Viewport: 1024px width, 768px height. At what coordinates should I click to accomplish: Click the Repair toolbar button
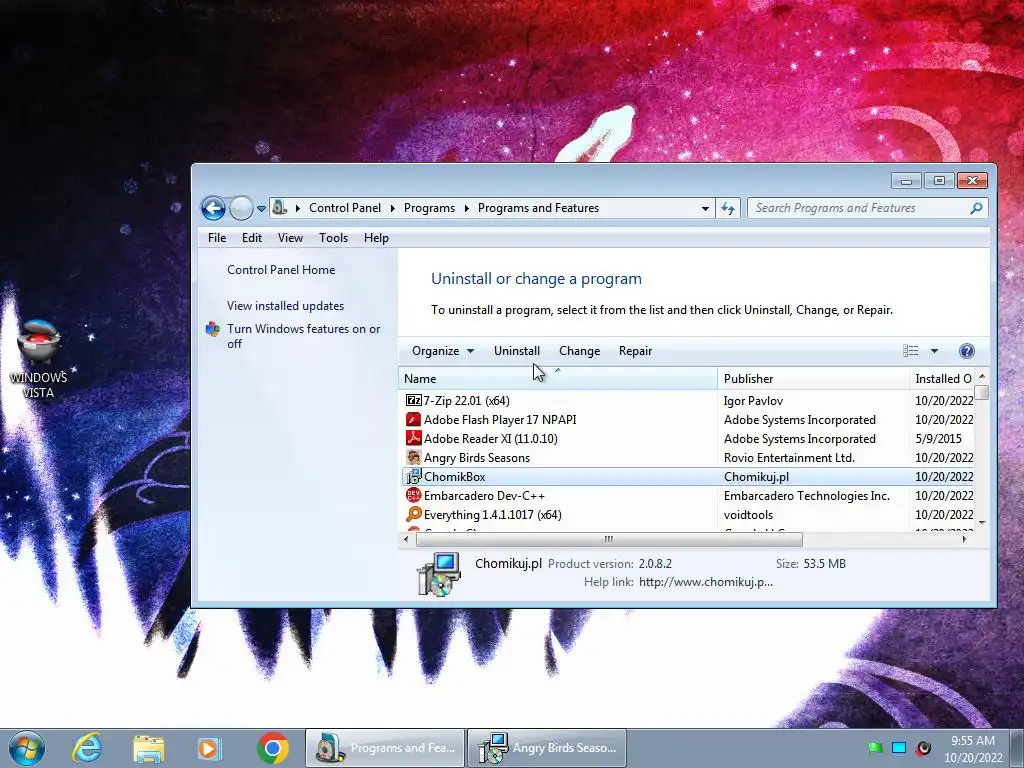pos(635,351)
